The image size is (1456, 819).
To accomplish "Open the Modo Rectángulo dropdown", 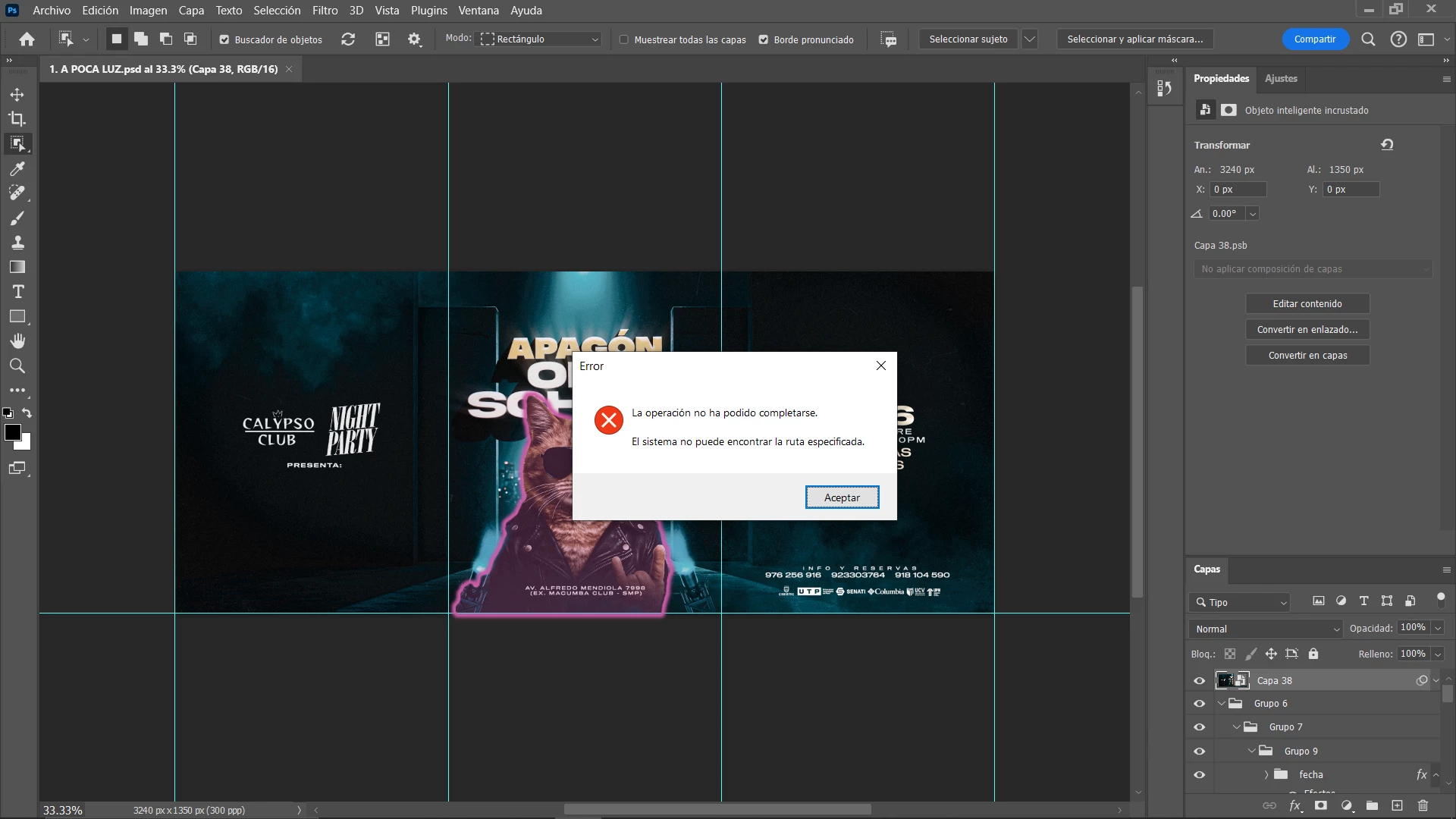I will point(540,39).
